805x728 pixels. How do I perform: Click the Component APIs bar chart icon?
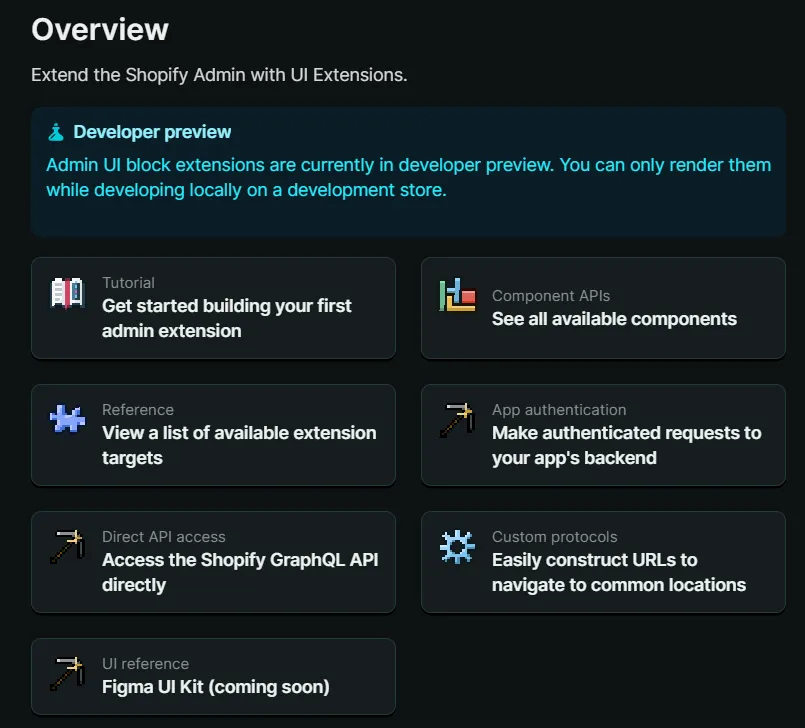[456, 294]
